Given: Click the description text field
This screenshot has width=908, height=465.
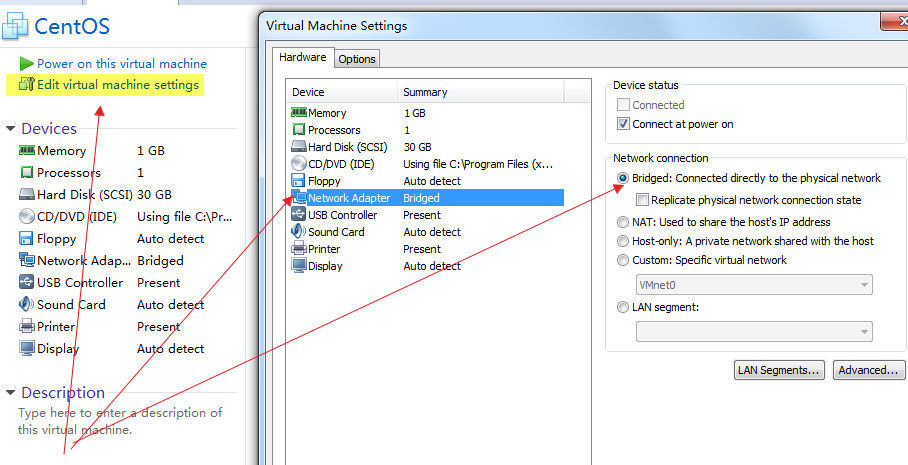Looking at the screenshot, I should [120, 422].
